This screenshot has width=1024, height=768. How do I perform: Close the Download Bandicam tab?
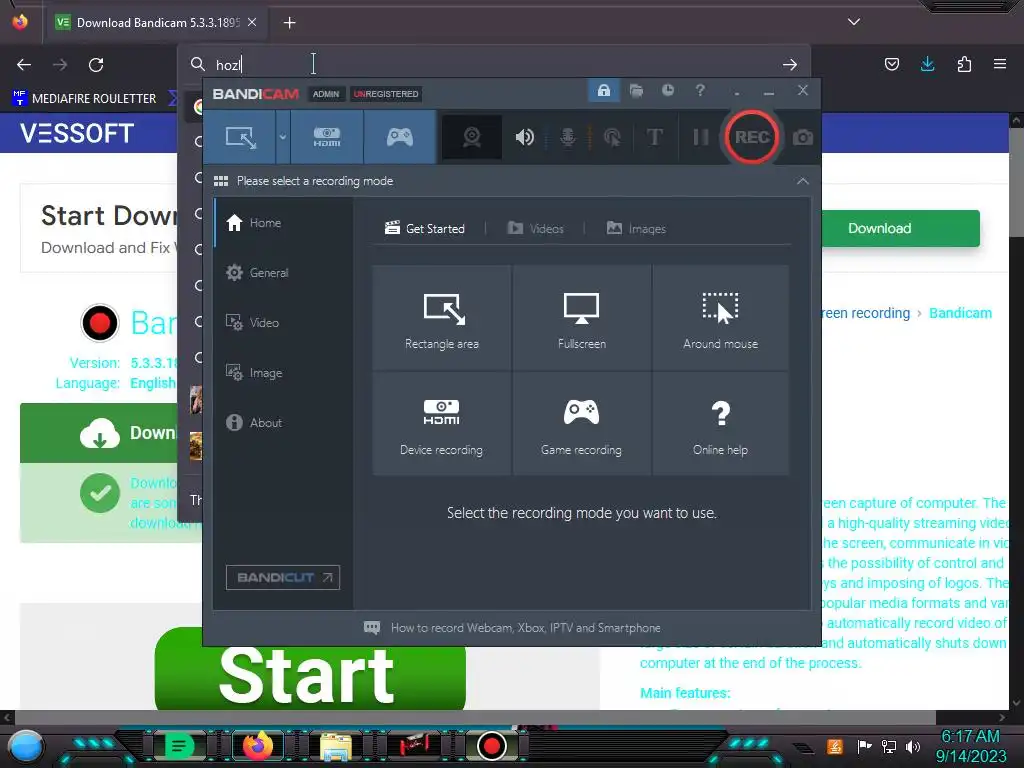(252, 22)
